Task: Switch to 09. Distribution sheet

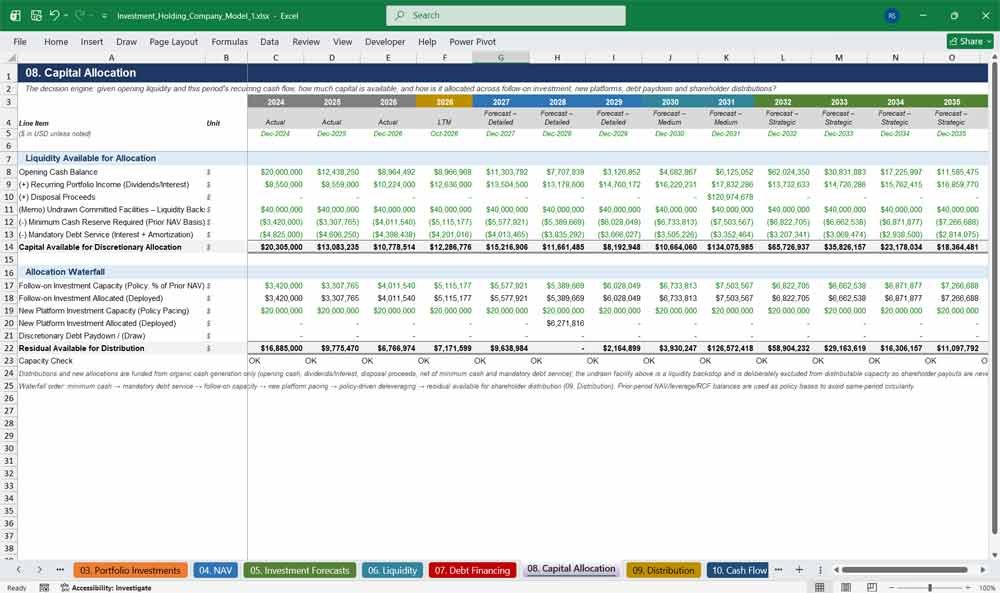Action: (663, 570)
